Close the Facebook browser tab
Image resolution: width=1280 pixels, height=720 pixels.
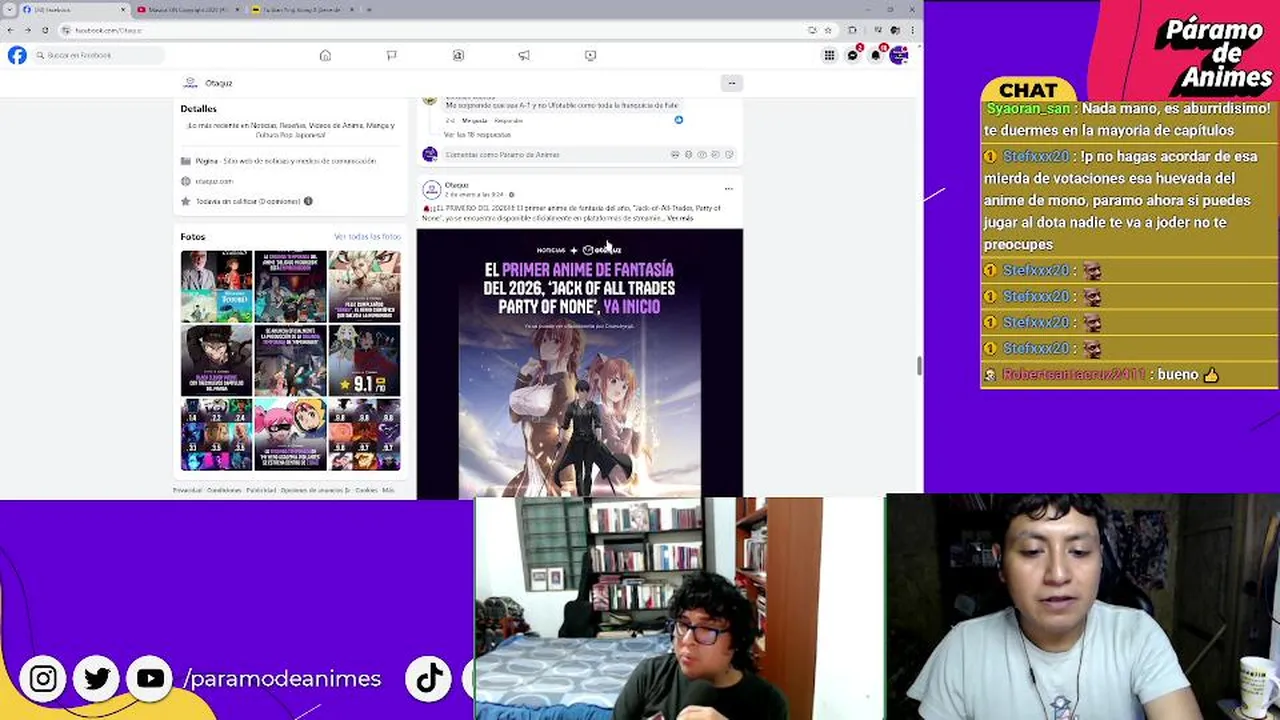124,9
